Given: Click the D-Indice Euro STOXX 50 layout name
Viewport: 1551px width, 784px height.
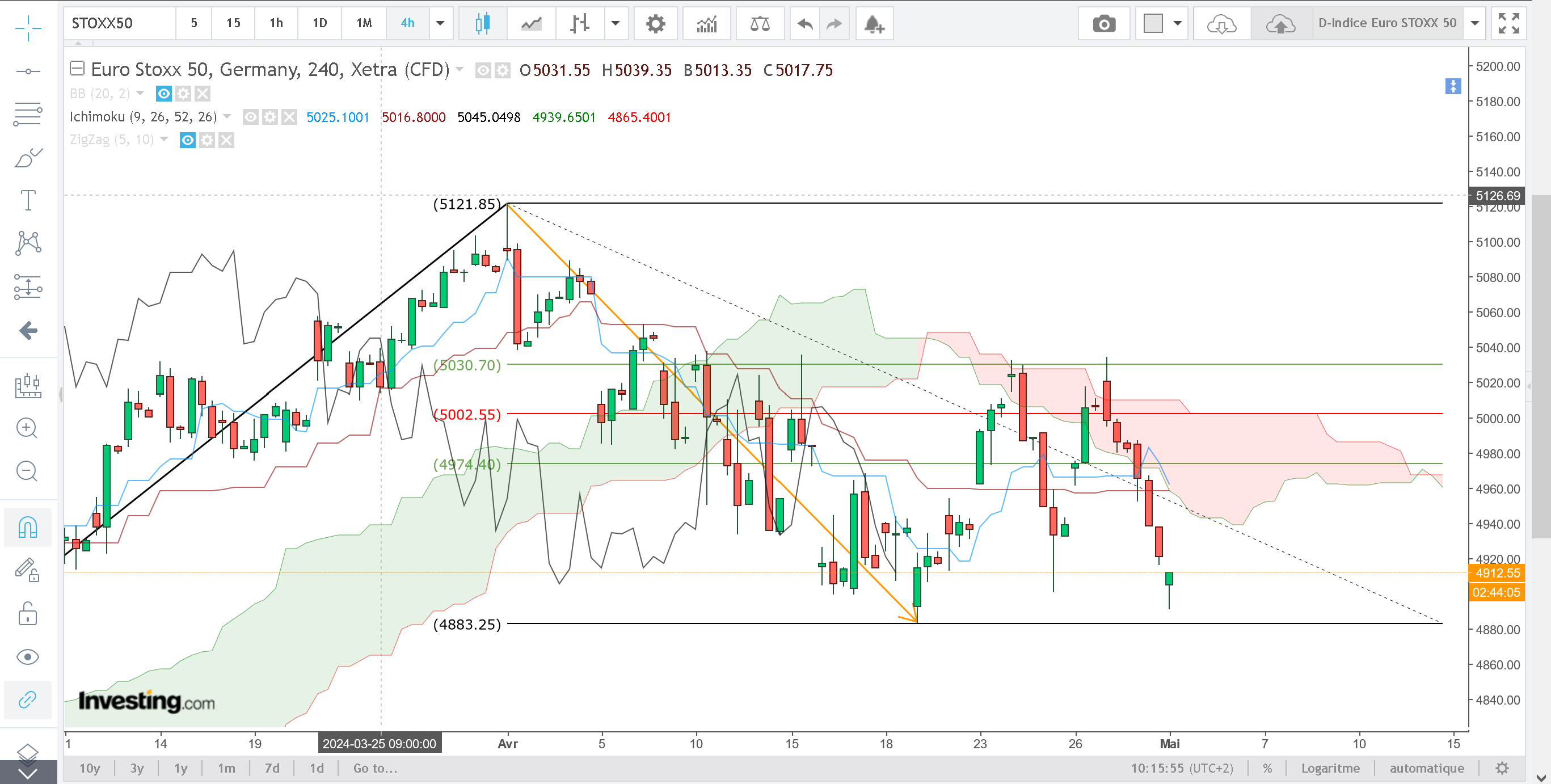Looking at the screenshot, I should pyautogui.click(x=1386, y=23).
